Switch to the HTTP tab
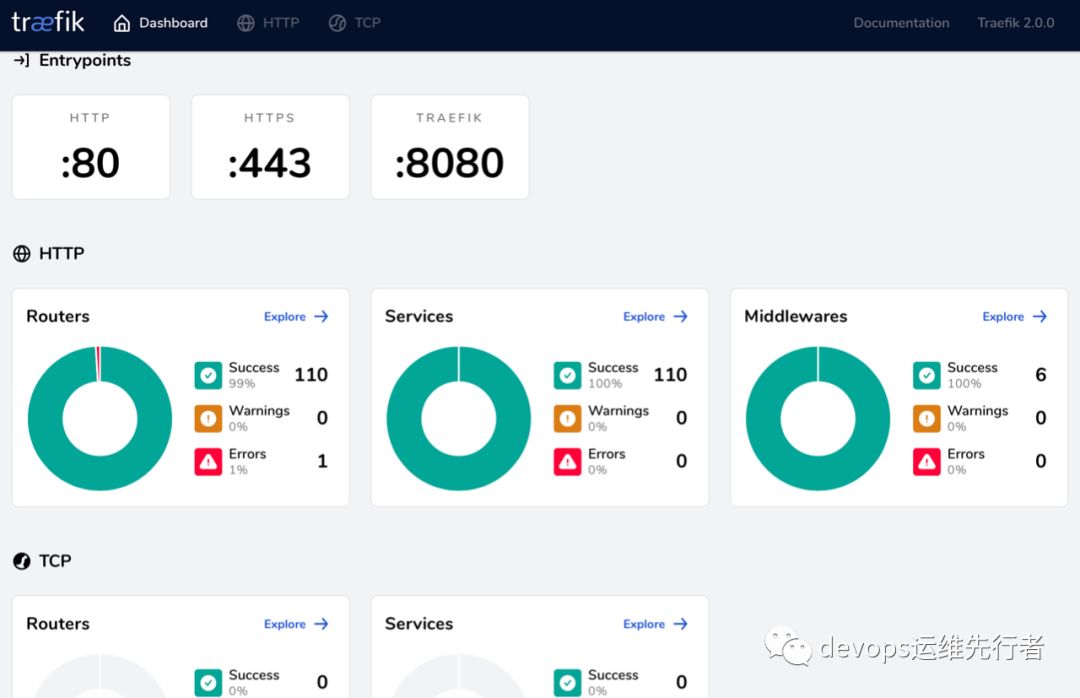Image resolution: width=1080 pixels, height=698 pixels. point(269,23)
